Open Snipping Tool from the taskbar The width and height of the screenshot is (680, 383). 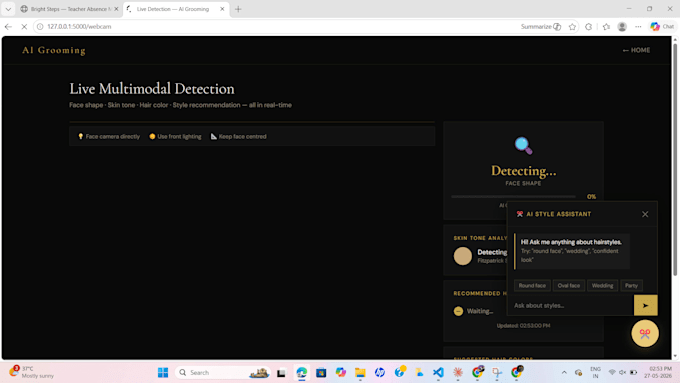click(x=497, y=372)
